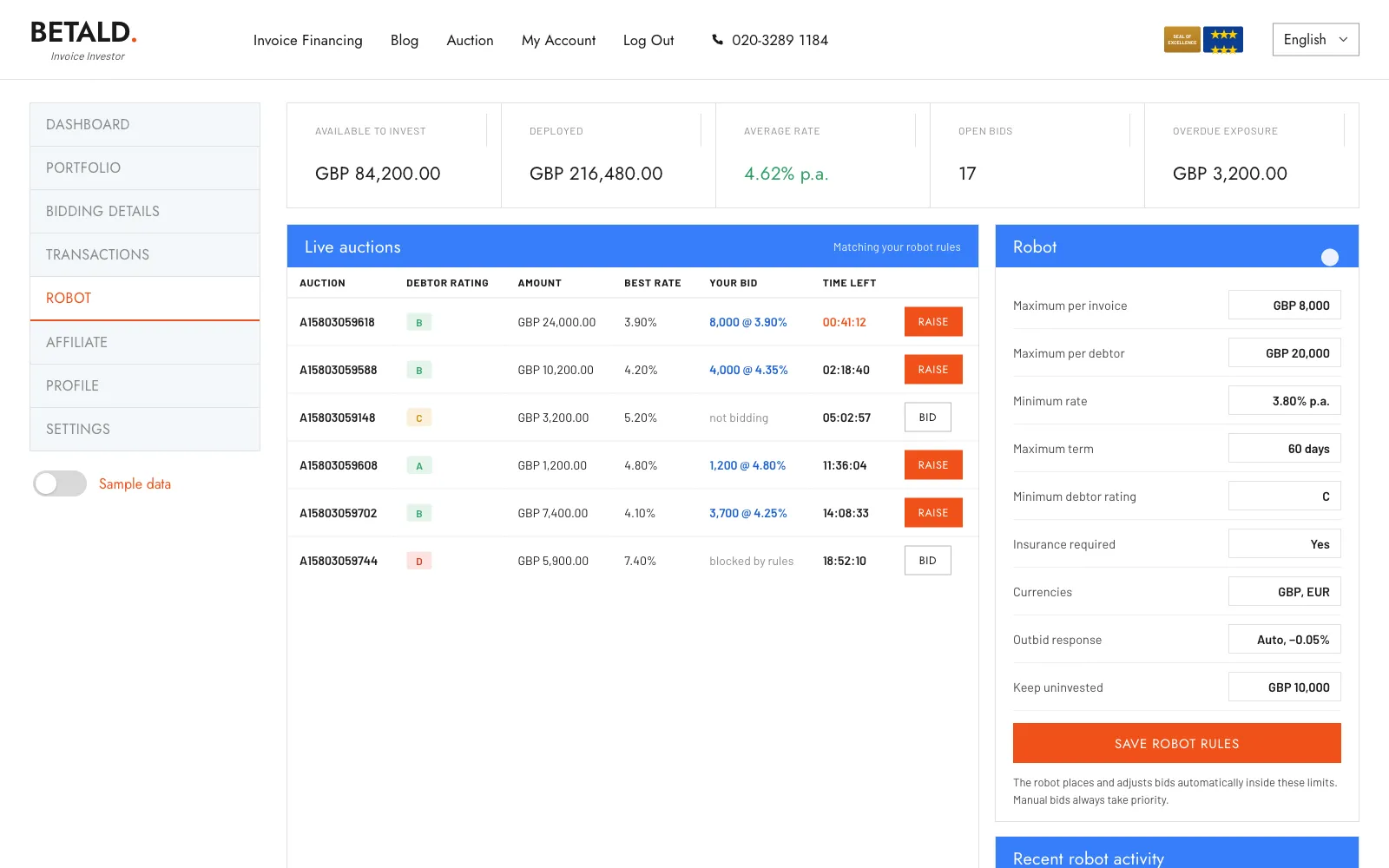Image resolution: width=1389 pixels, height=868 pixels.
Task: Click the Recent robot activity panel header
Action: coord(1176,852)
